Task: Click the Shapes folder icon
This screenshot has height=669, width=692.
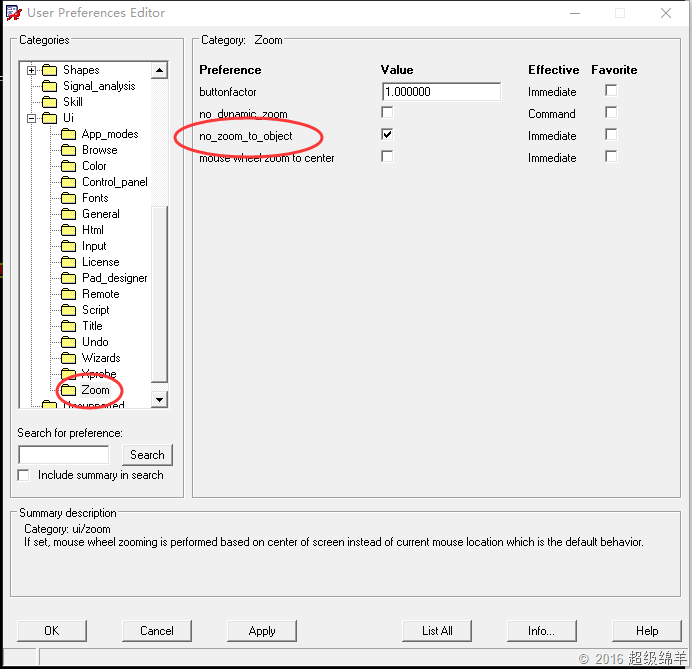Action: click(x=50, y=70)
